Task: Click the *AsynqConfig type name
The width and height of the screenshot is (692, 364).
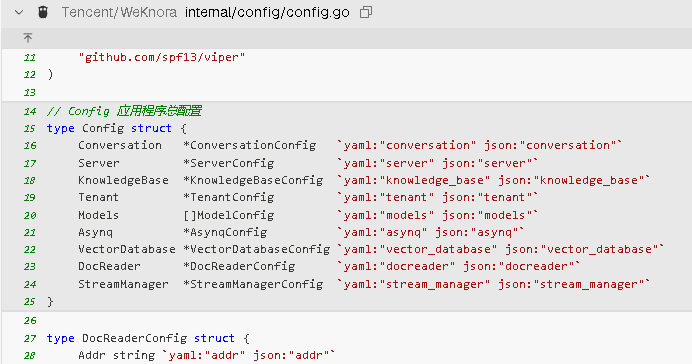Action: coord(225,233)
